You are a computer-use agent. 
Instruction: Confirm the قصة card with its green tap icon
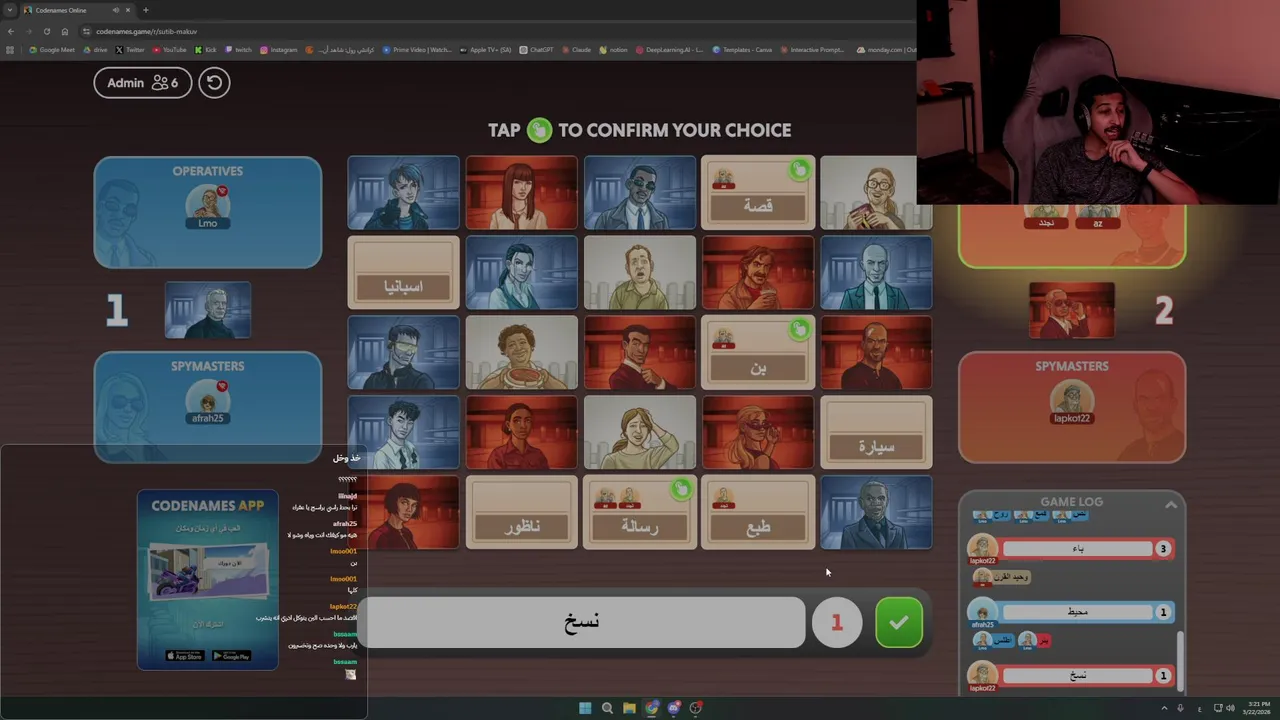pyautogui.click(x=798, y=170)
